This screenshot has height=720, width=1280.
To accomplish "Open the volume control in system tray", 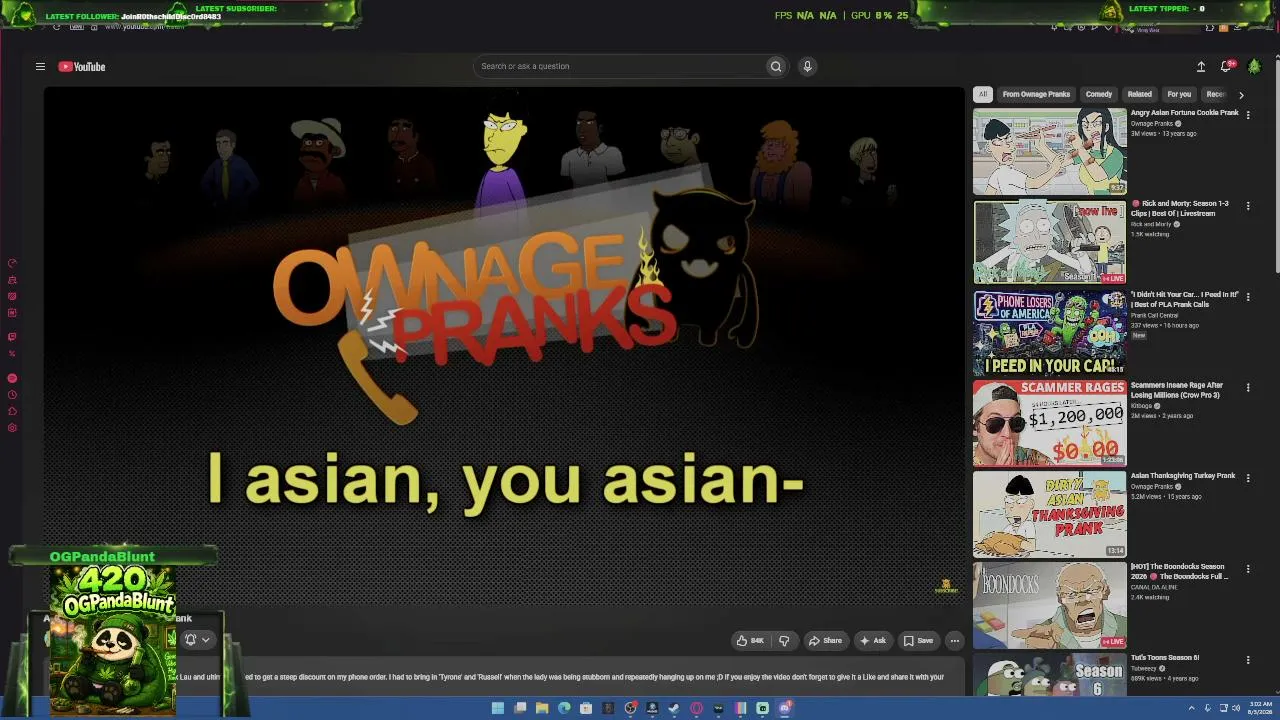I will pyautogui.click(x=1235, y=708).
